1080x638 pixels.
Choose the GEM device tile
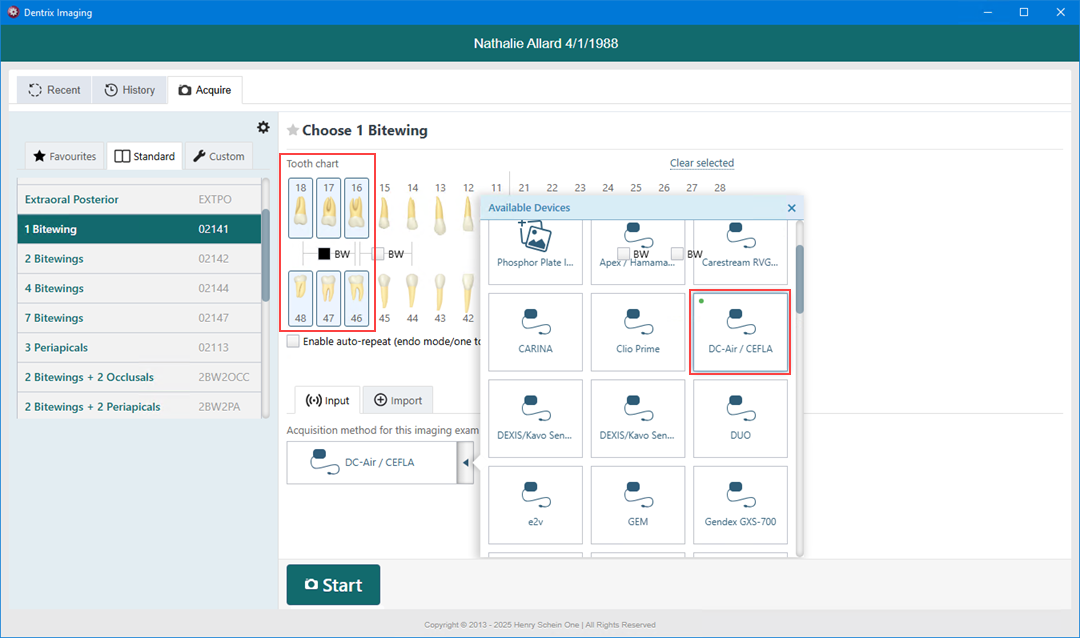tap(638, 504)
